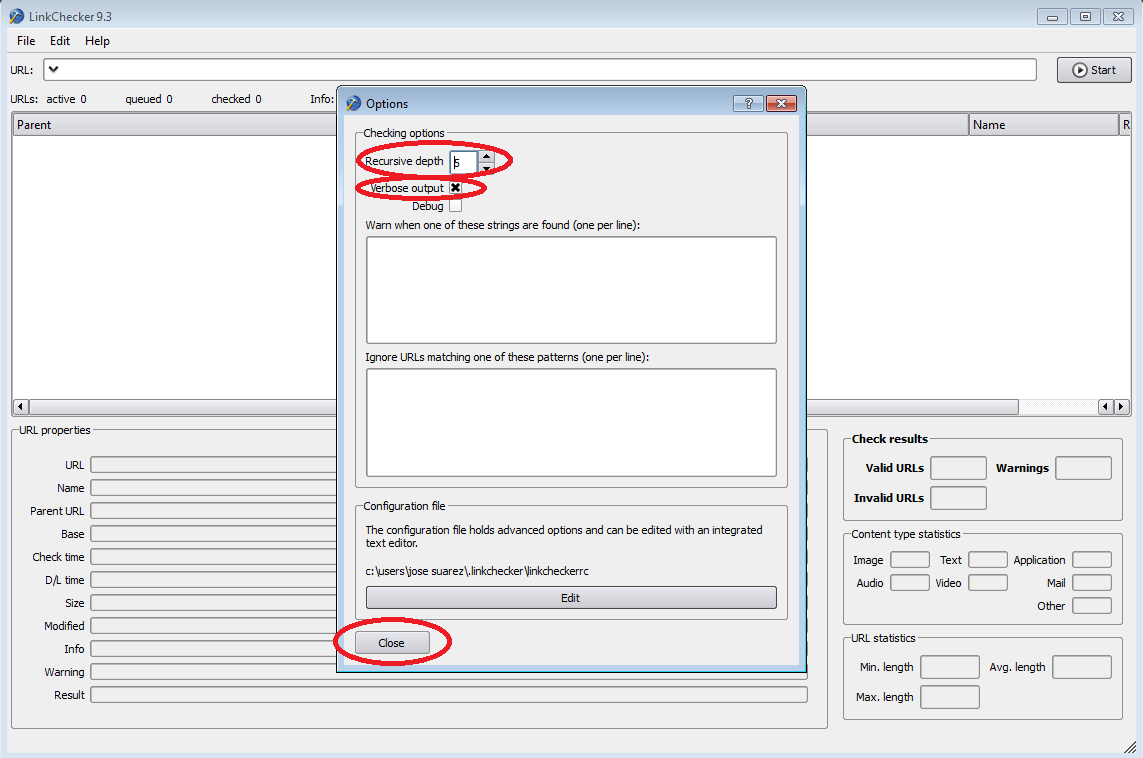Close the Options dialog with the red X
Image resolution: width=1143 pixels, height=758 pixels.
[x=781, y=103]
